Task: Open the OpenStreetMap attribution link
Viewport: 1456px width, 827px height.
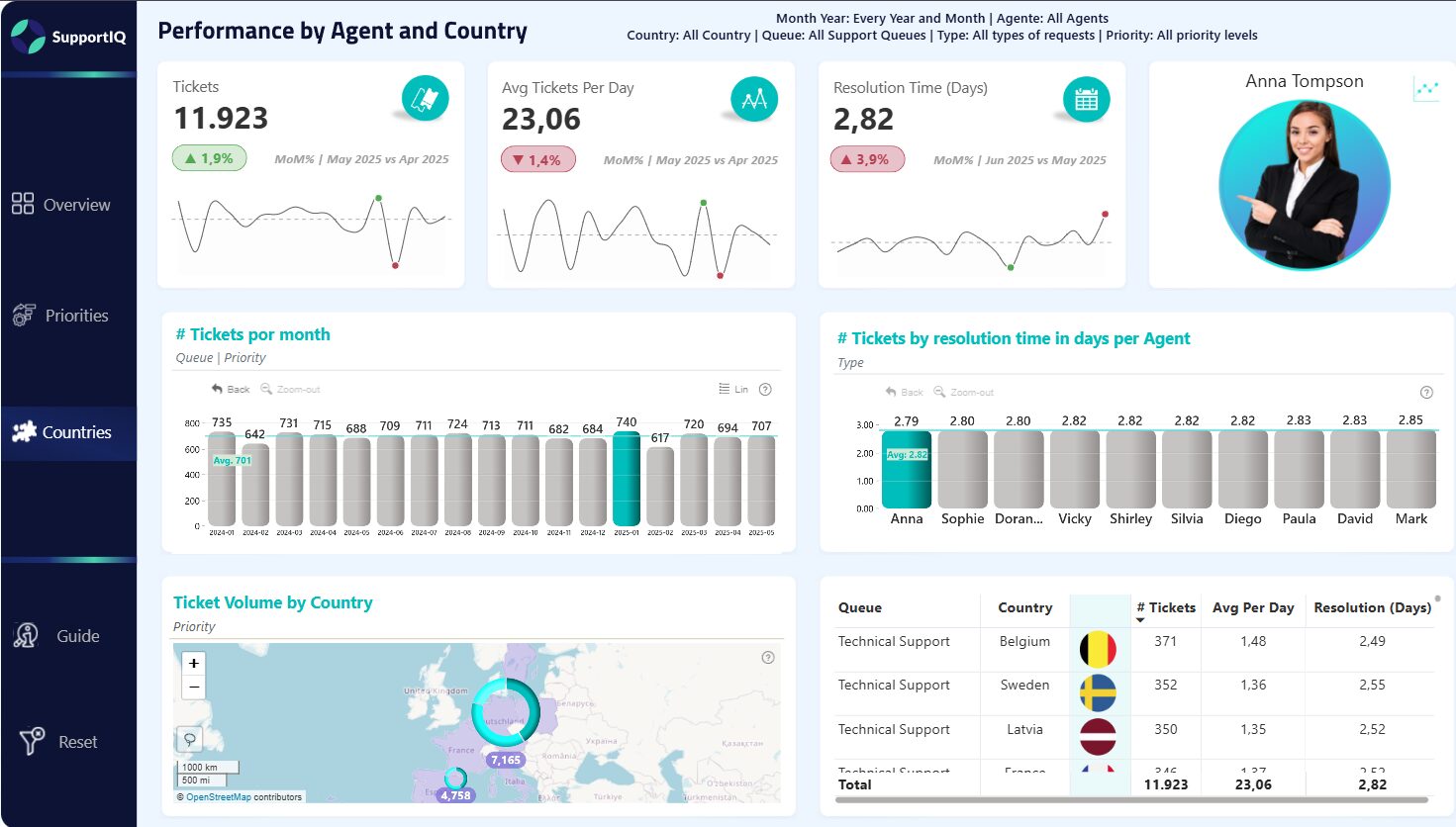Action: [219, 797]
